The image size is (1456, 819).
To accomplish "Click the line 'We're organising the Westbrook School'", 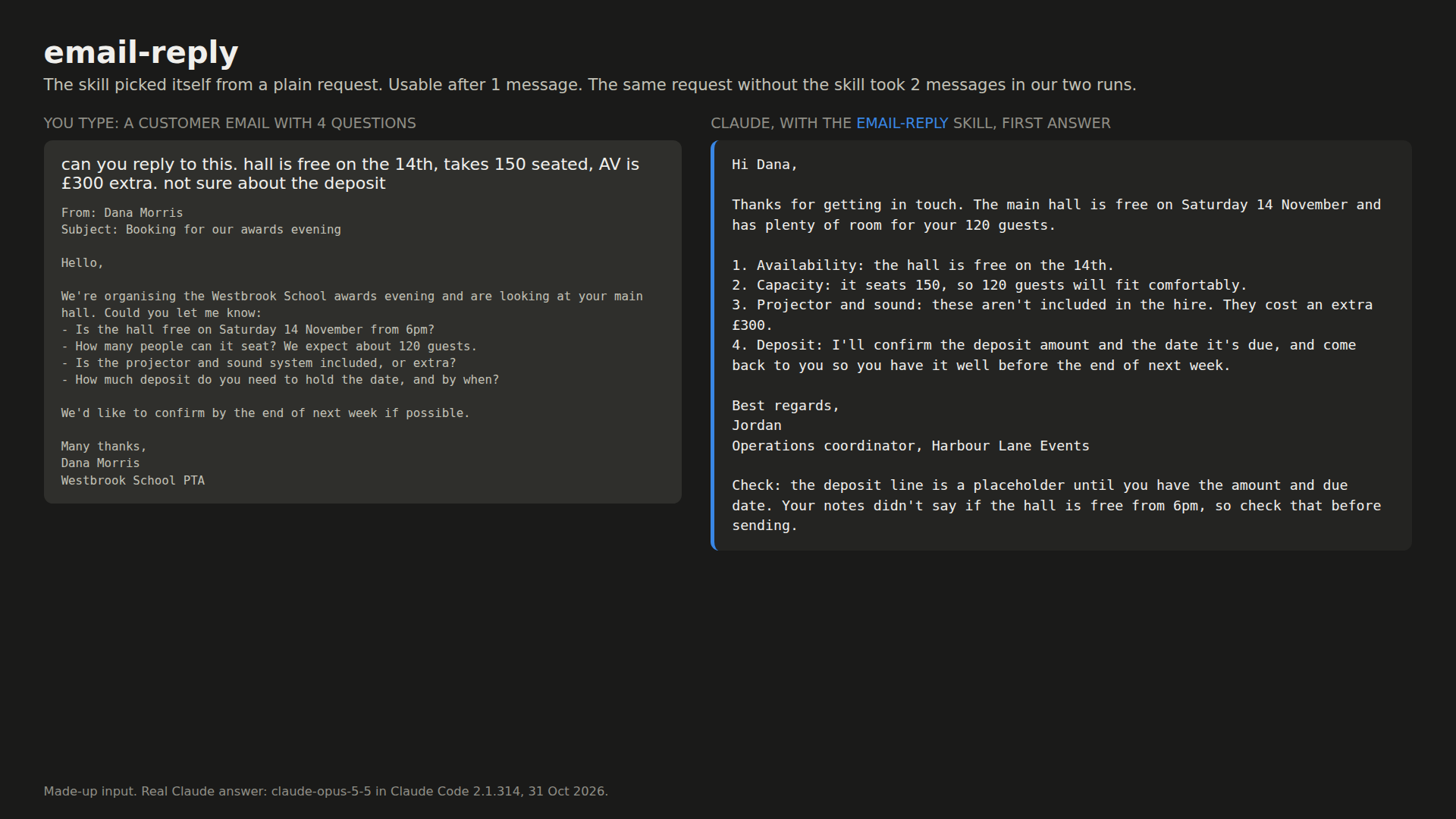I will [352, 305].
